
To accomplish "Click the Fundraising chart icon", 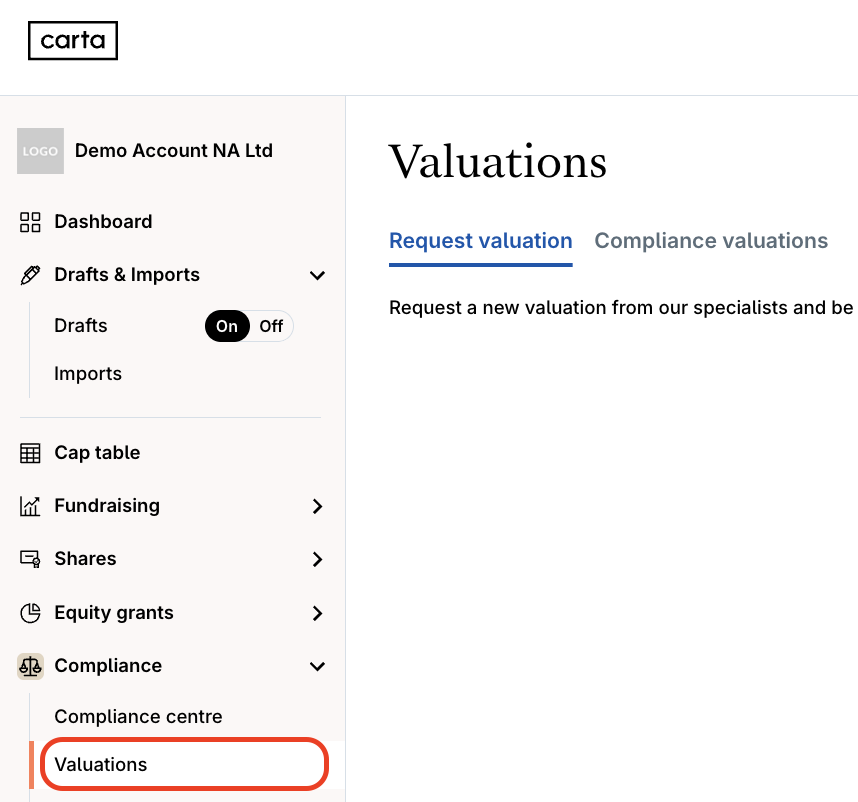I will [30, 506].
